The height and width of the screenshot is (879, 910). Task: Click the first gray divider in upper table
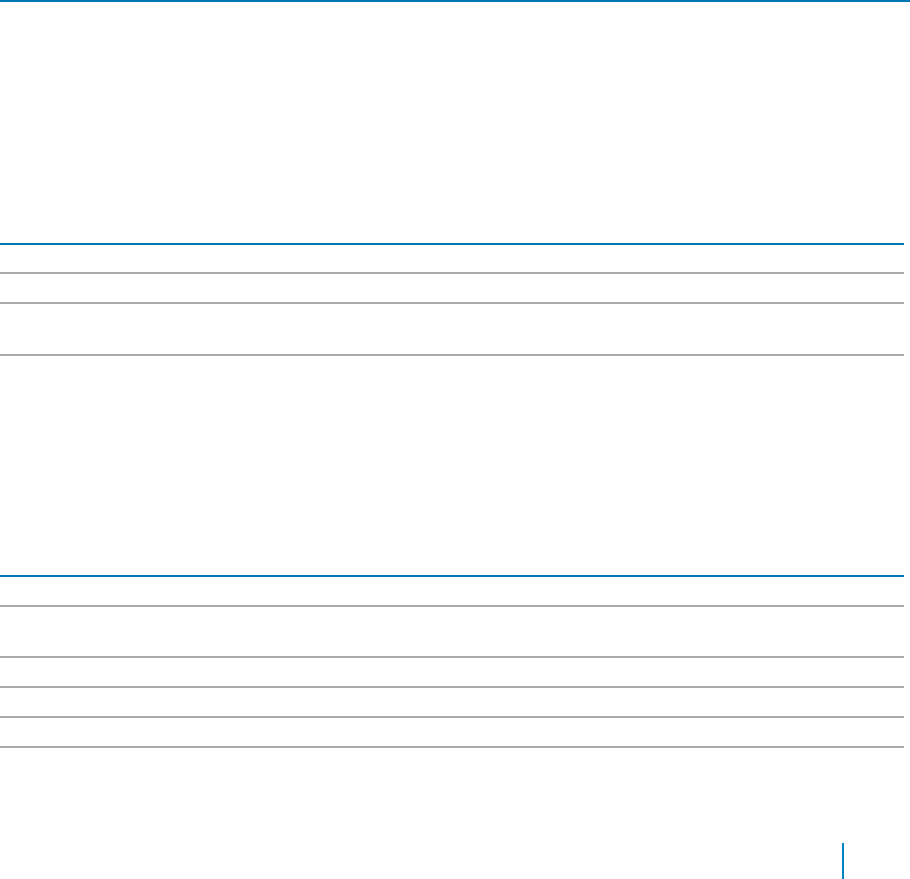pos(452,273)
